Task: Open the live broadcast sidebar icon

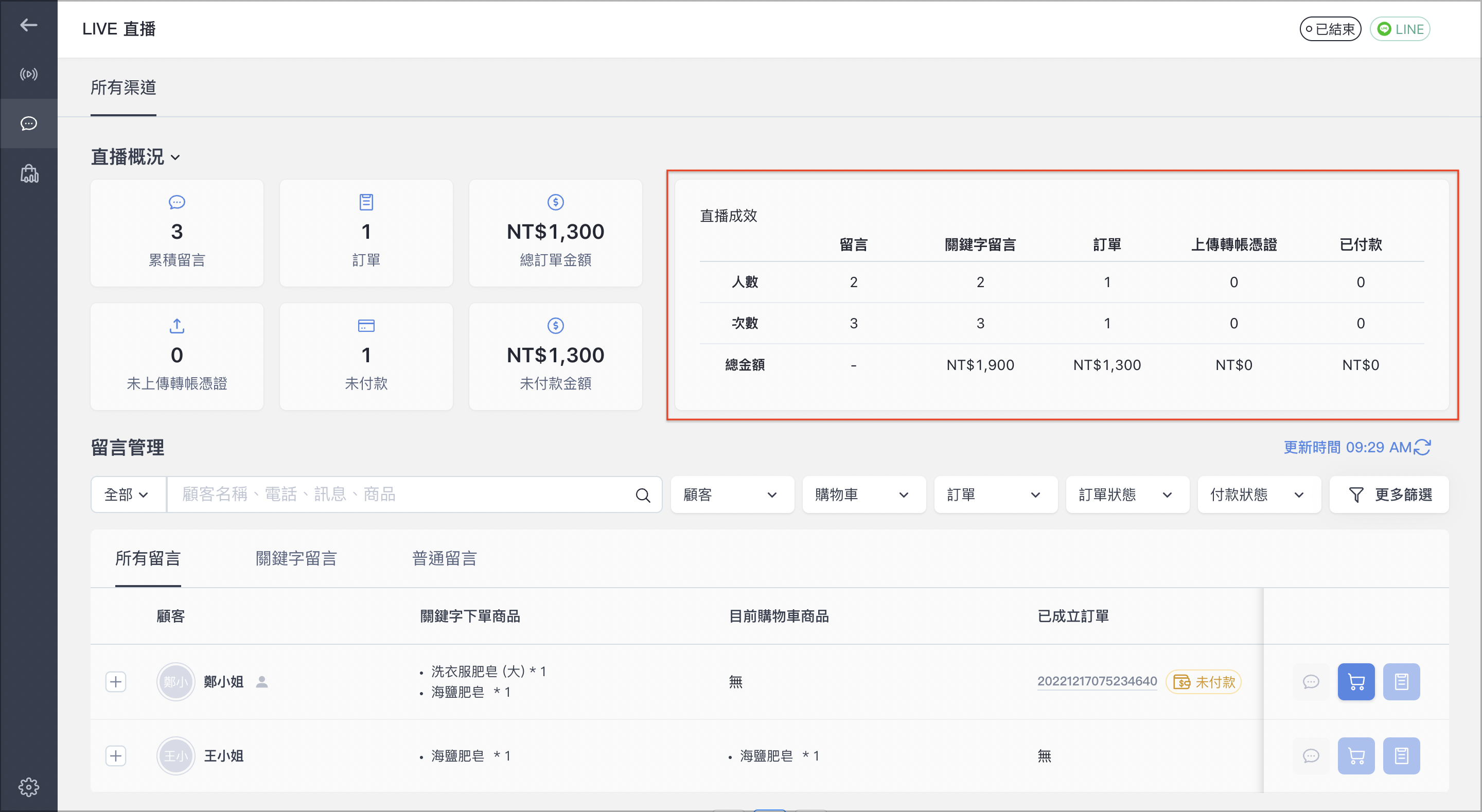Action: tap(28, 74)
